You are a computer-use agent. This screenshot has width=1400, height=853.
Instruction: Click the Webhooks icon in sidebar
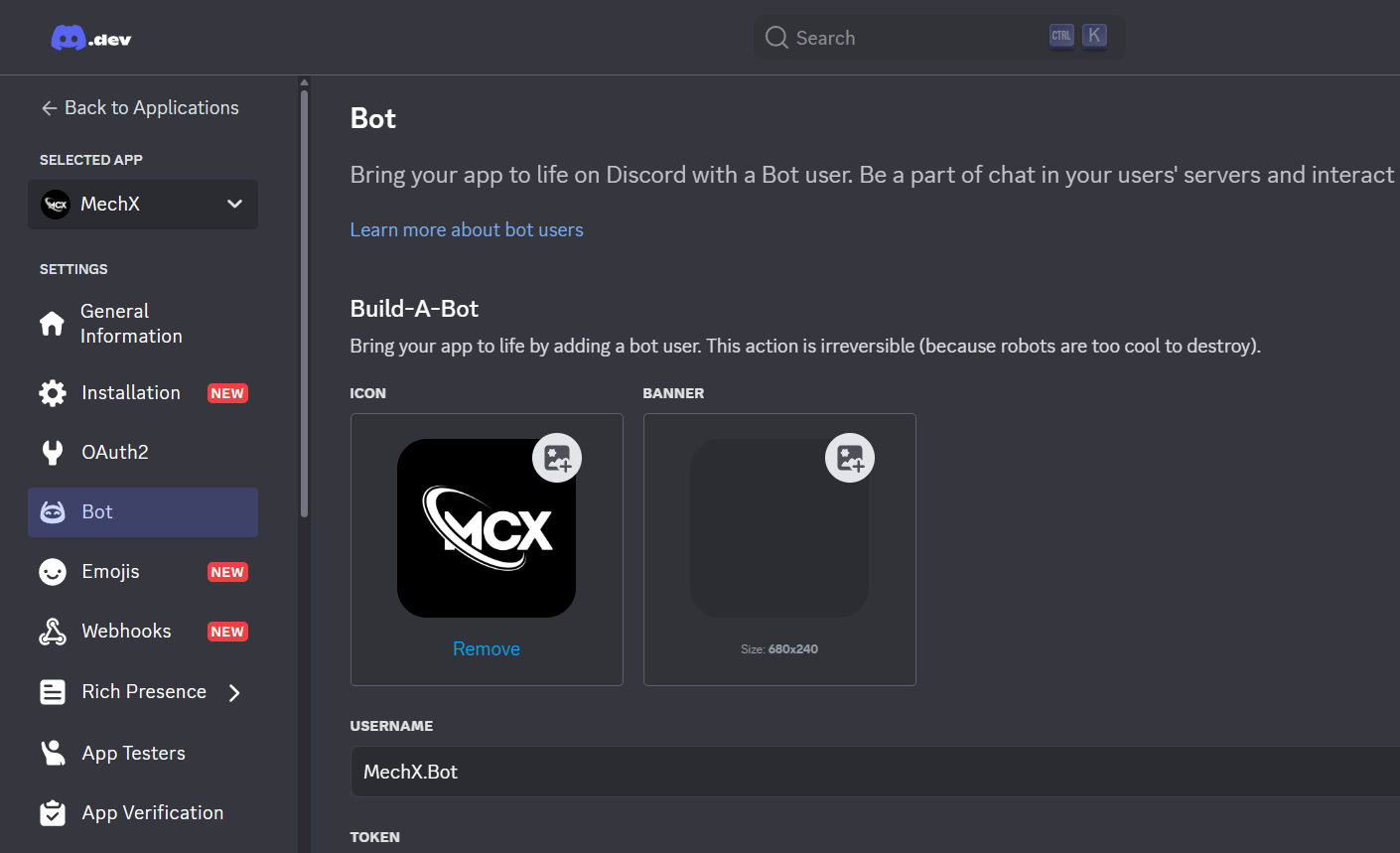click(52, 632)
